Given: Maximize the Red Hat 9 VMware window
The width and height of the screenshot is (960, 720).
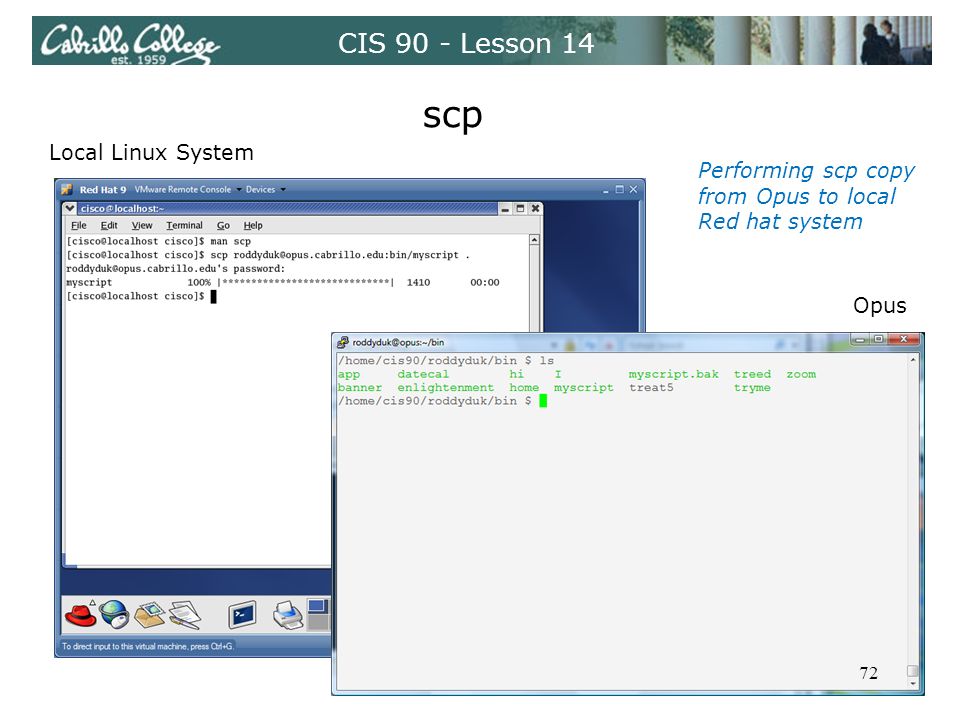Looking at the screenshot, I should tap(620, 190).
